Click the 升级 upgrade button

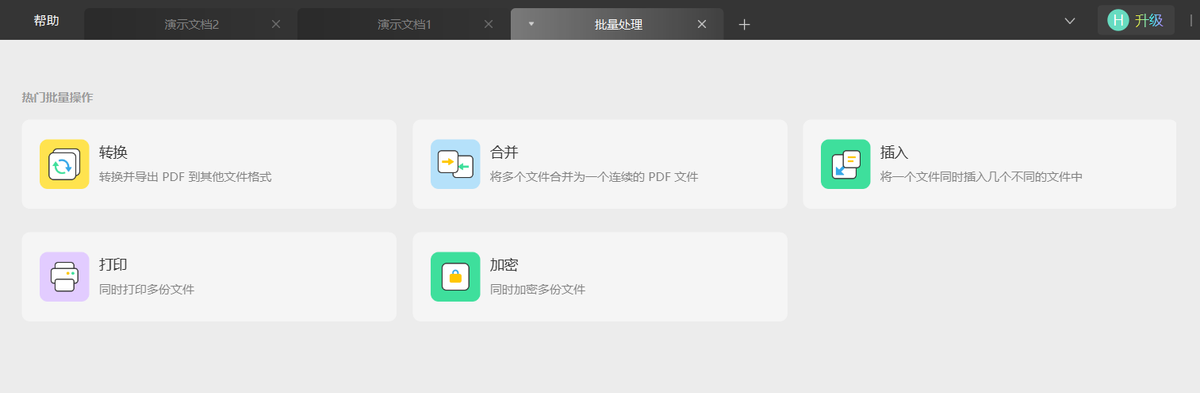(1135, 20)
